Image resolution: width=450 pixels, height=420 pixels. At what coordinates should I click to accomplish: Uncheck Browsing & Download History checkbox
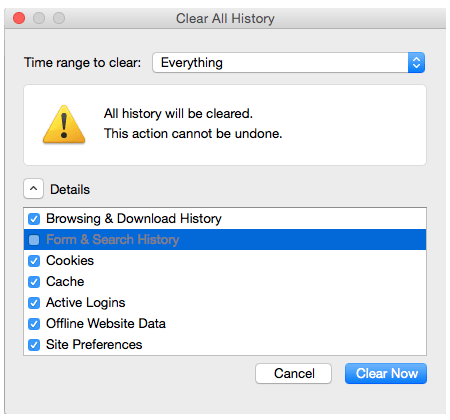click(x=34, y=219)
